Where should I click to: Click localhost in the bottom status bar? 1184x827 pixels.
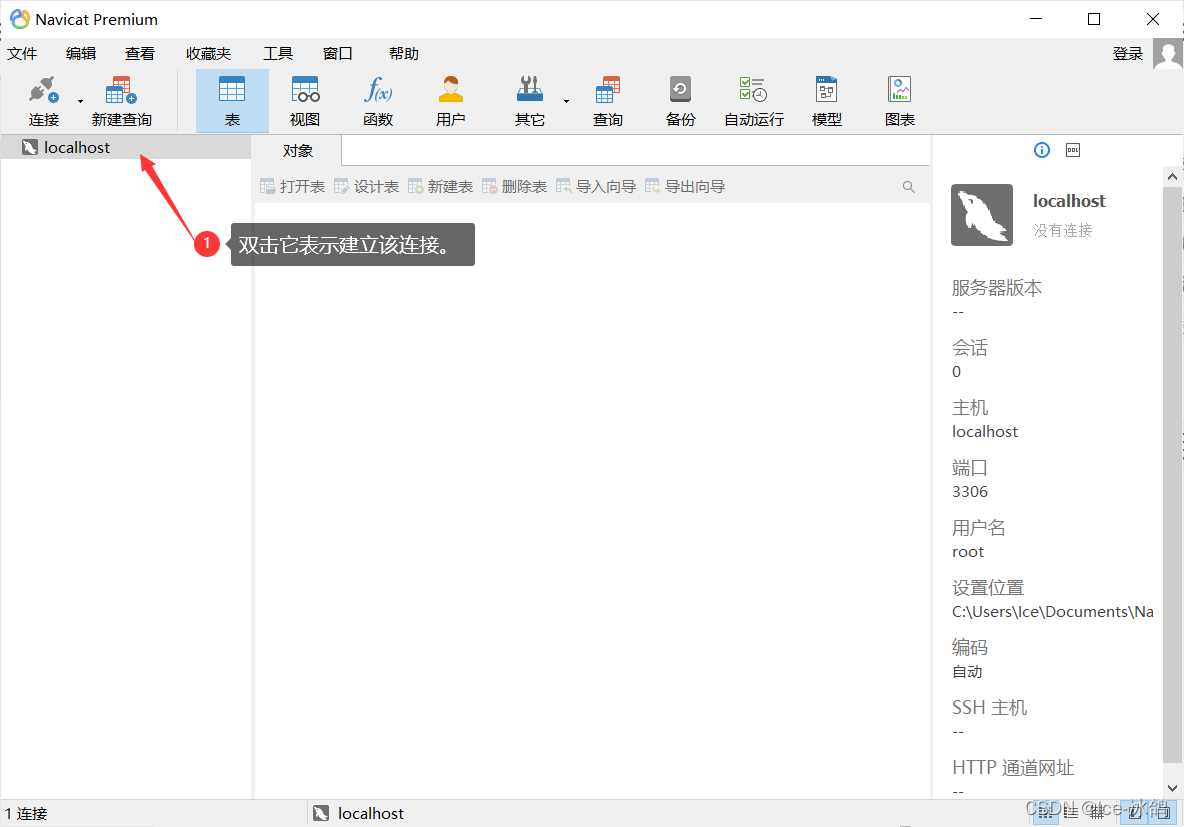(x=359, y=813)
